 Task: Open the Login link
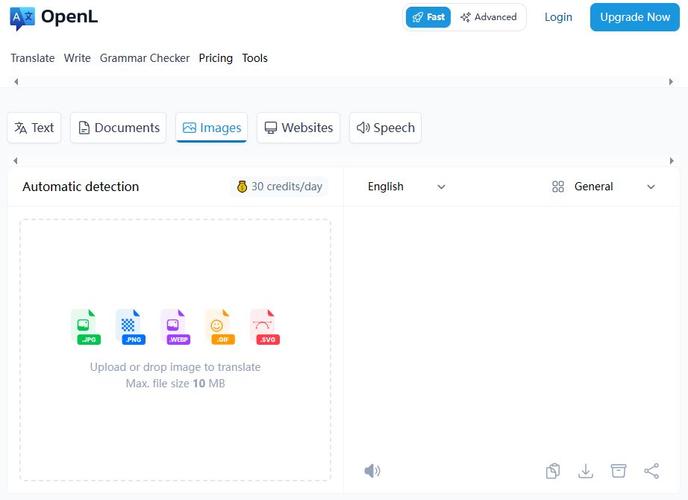click(558, 17)
